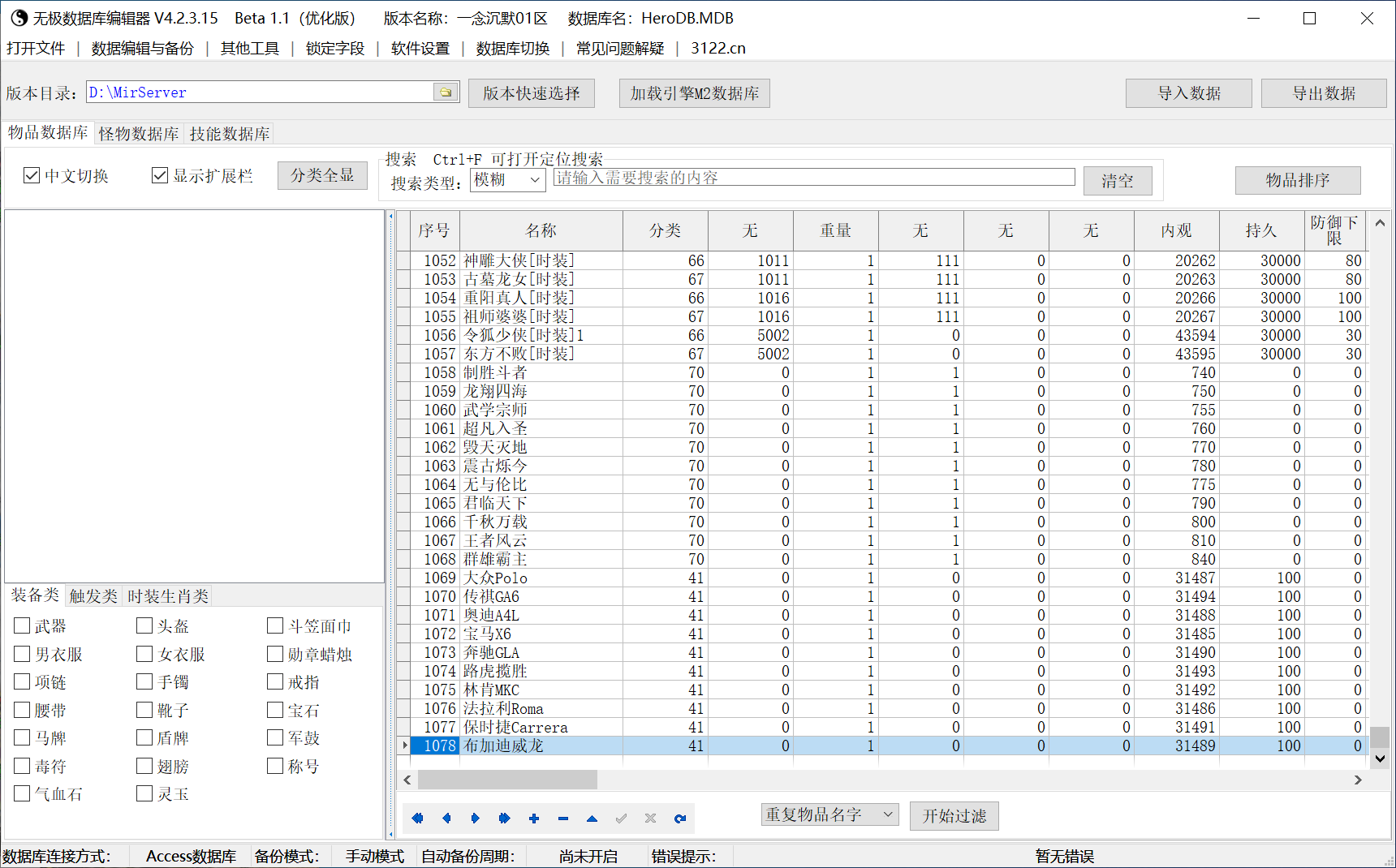Start filtering with 开始过滤 button

[954, 815]
